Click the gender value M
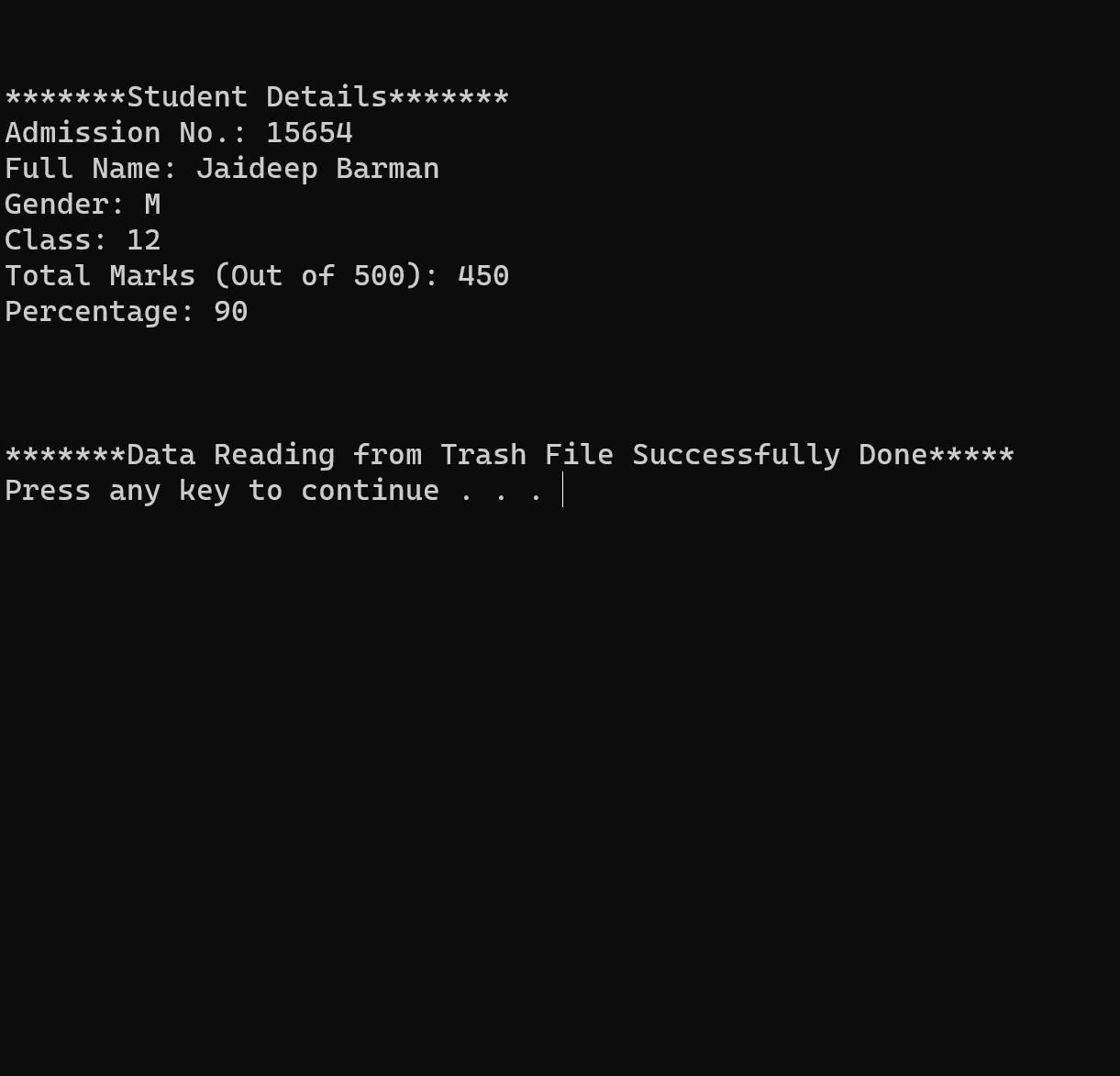1120x1076 pixels. click(x=152, y=205)
